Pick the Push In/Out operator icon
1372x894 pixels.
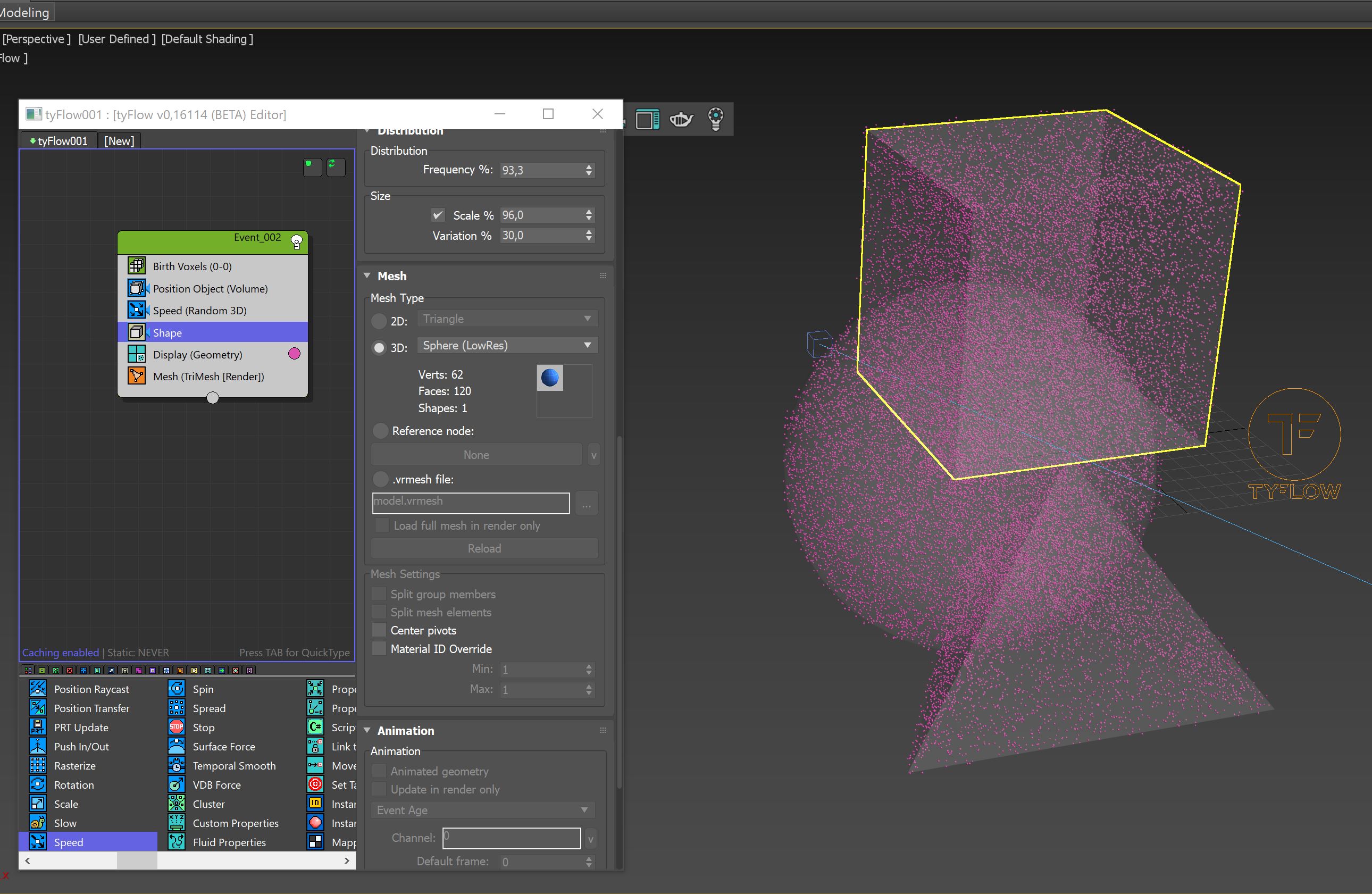pos(37,745)
